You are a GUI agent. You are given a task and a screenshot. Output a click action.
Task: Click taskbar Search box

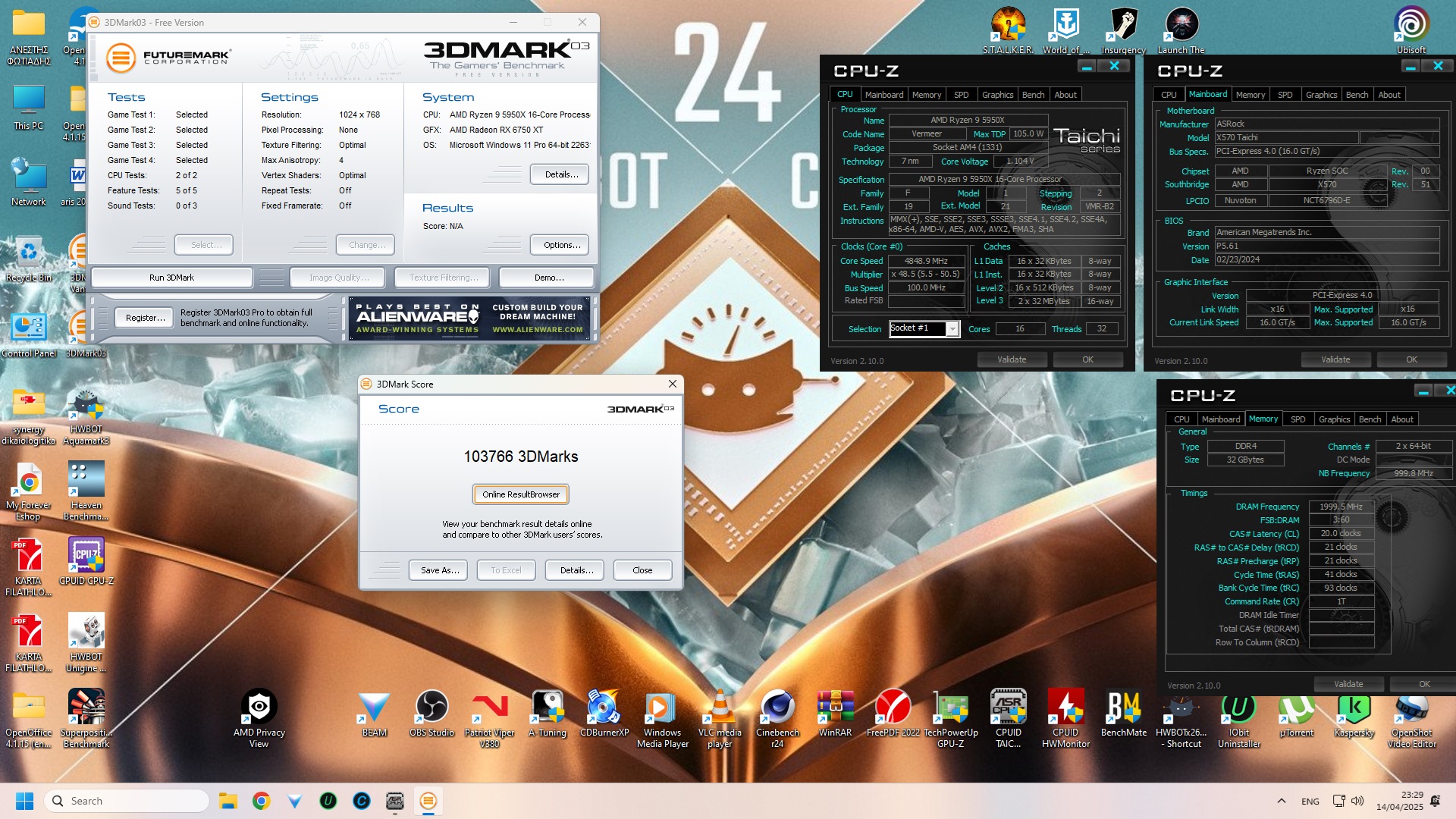pyautogui.click(x=127, y=801)
